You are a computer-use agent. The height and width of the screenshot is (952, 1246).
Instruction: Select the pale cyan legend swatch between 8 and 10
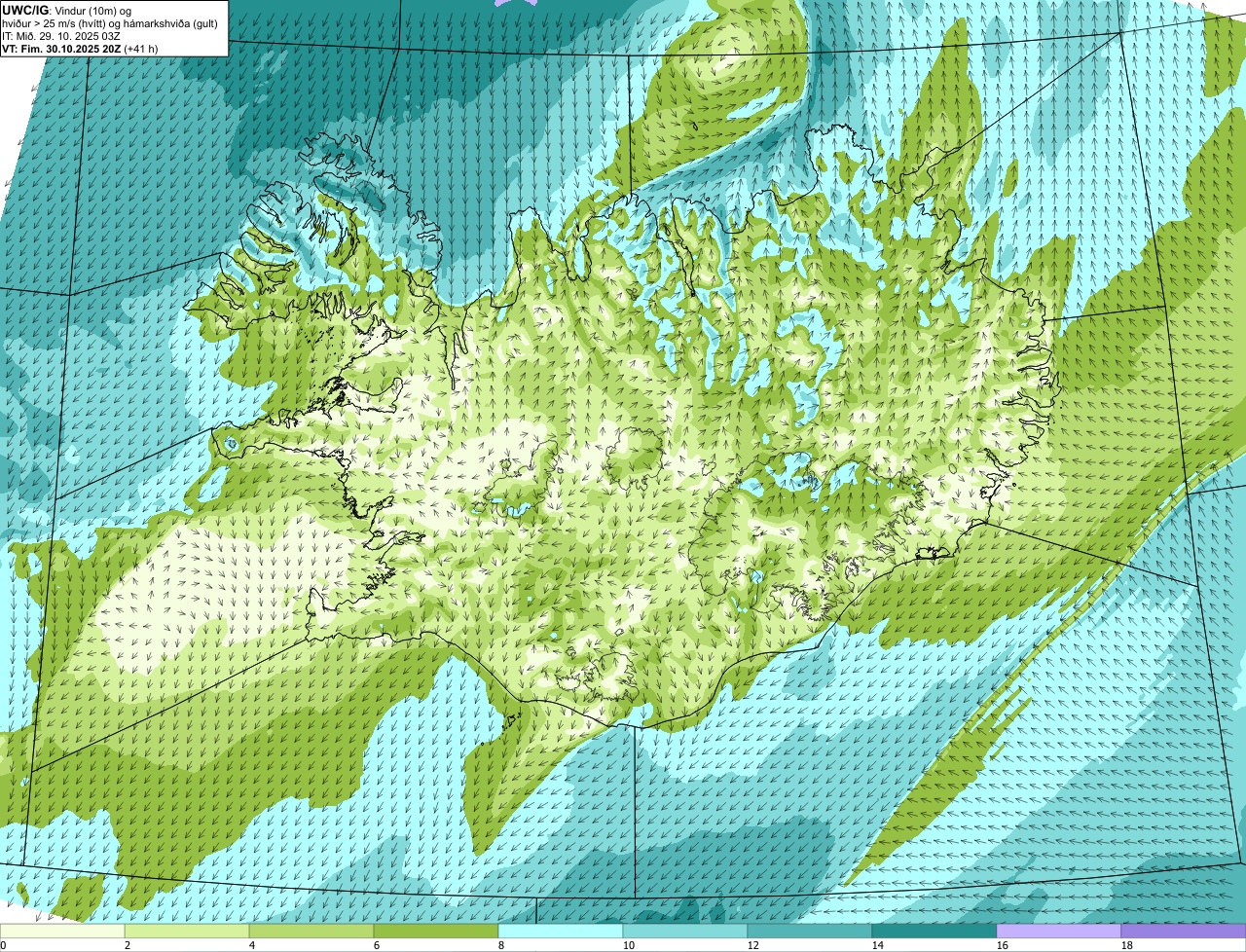[561, 932]
